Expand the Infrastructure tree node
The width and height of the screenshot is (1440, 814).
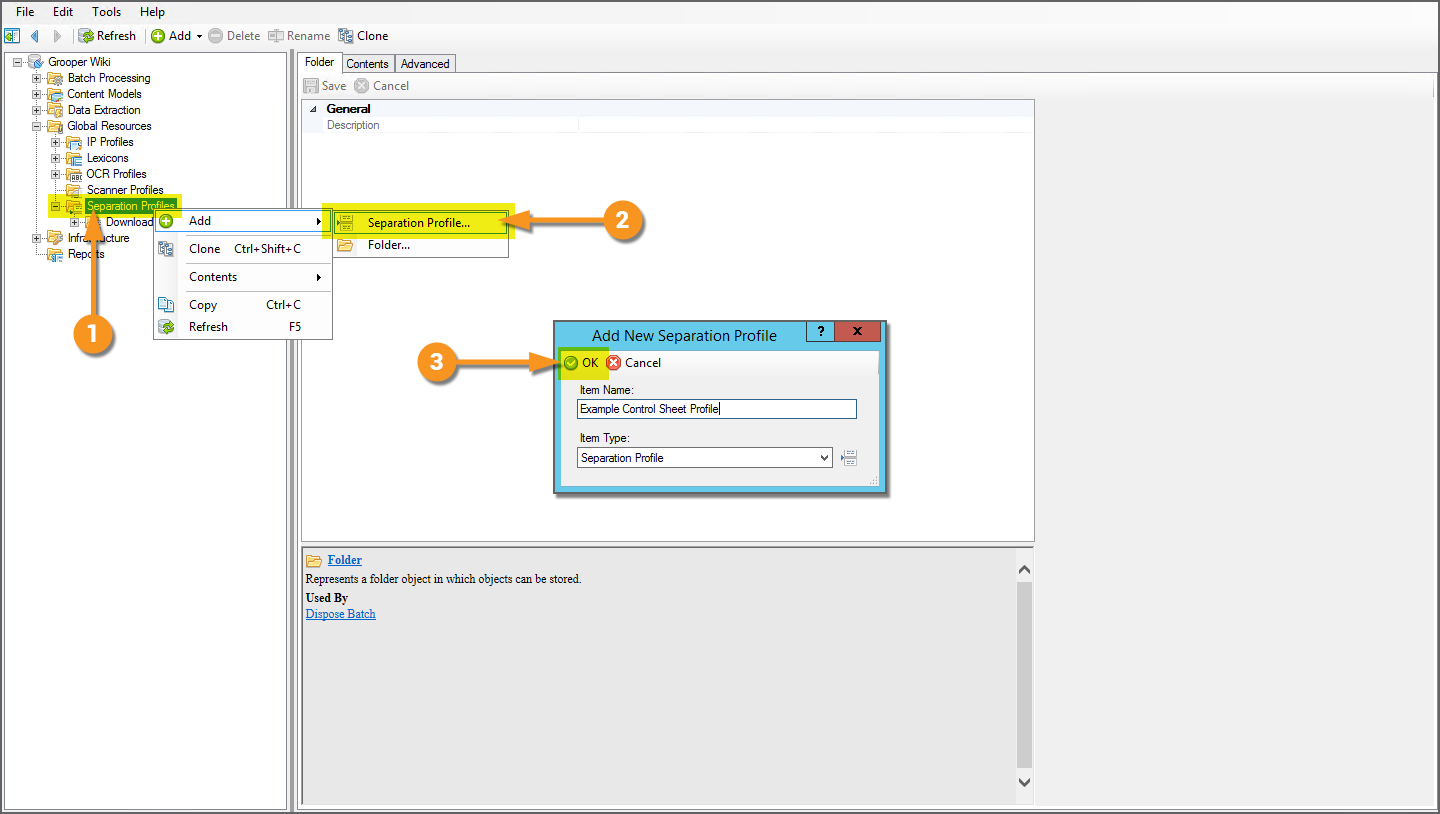pyautogui.click(x=37, y=238)
